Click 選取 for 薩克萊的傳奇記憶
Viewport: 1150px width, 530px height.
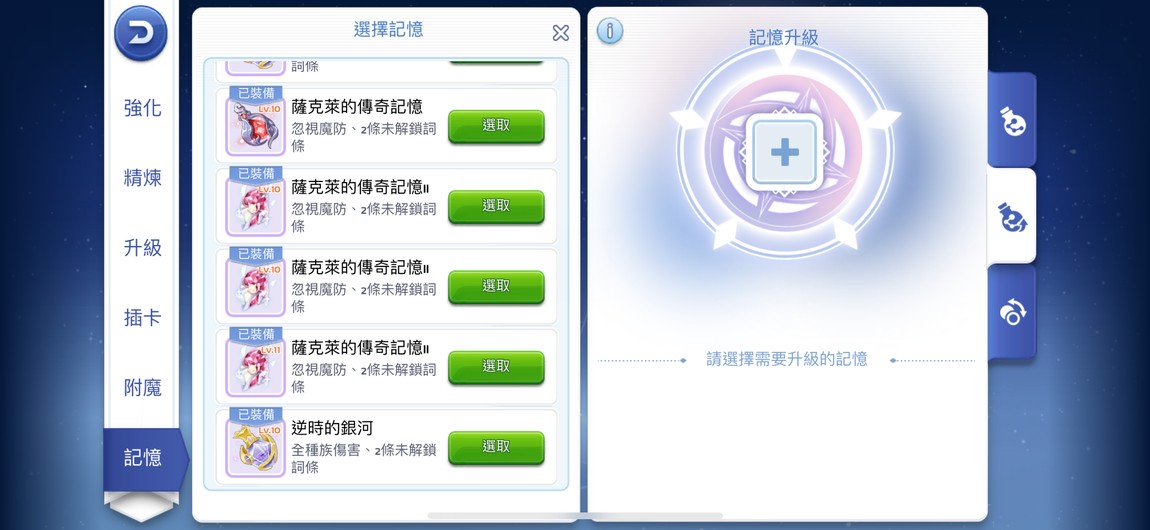point(496,126)
